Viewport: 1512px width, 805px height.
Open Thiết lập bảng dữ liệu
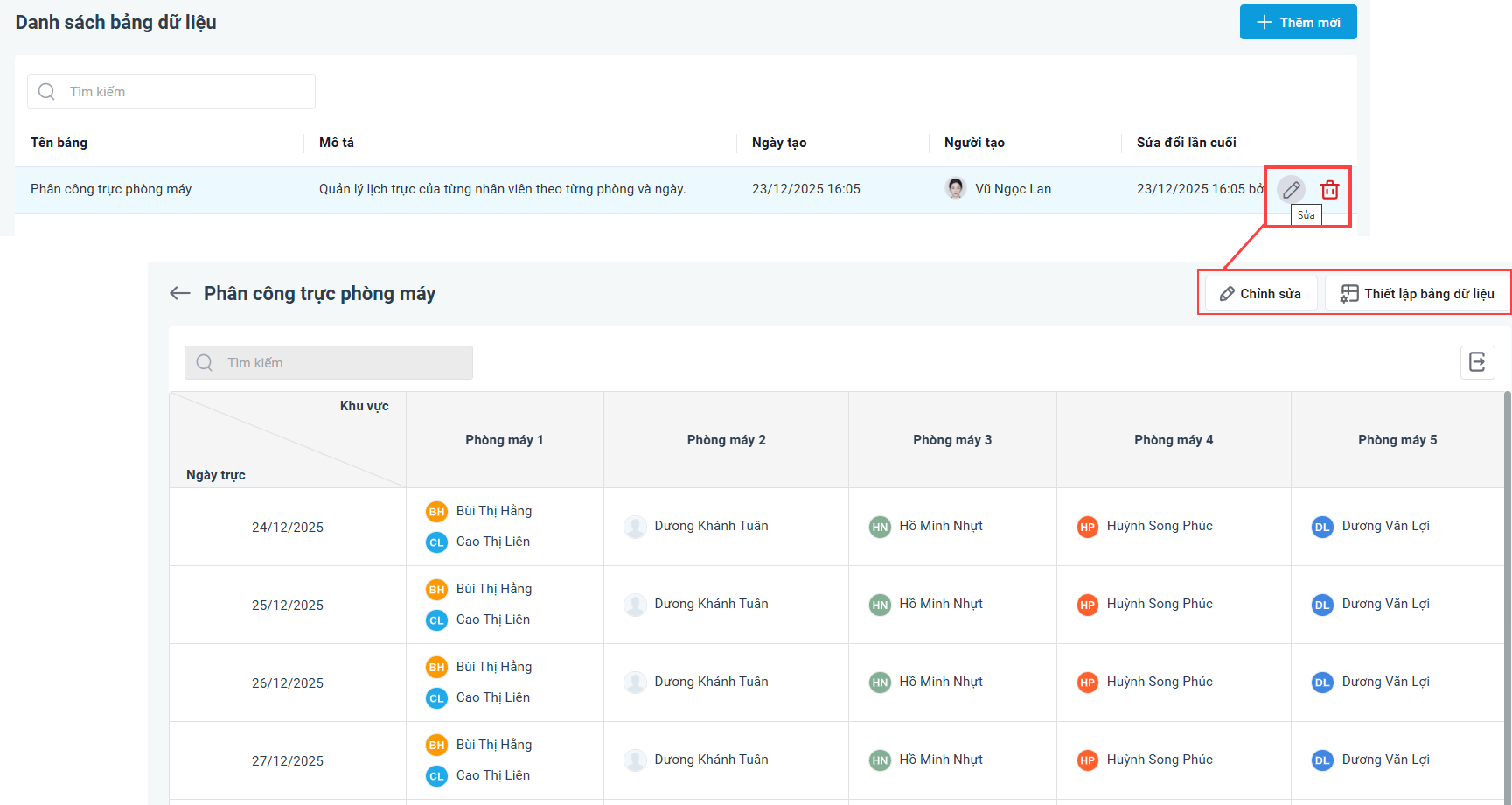pyautogui.click(x=1418, y=293)
